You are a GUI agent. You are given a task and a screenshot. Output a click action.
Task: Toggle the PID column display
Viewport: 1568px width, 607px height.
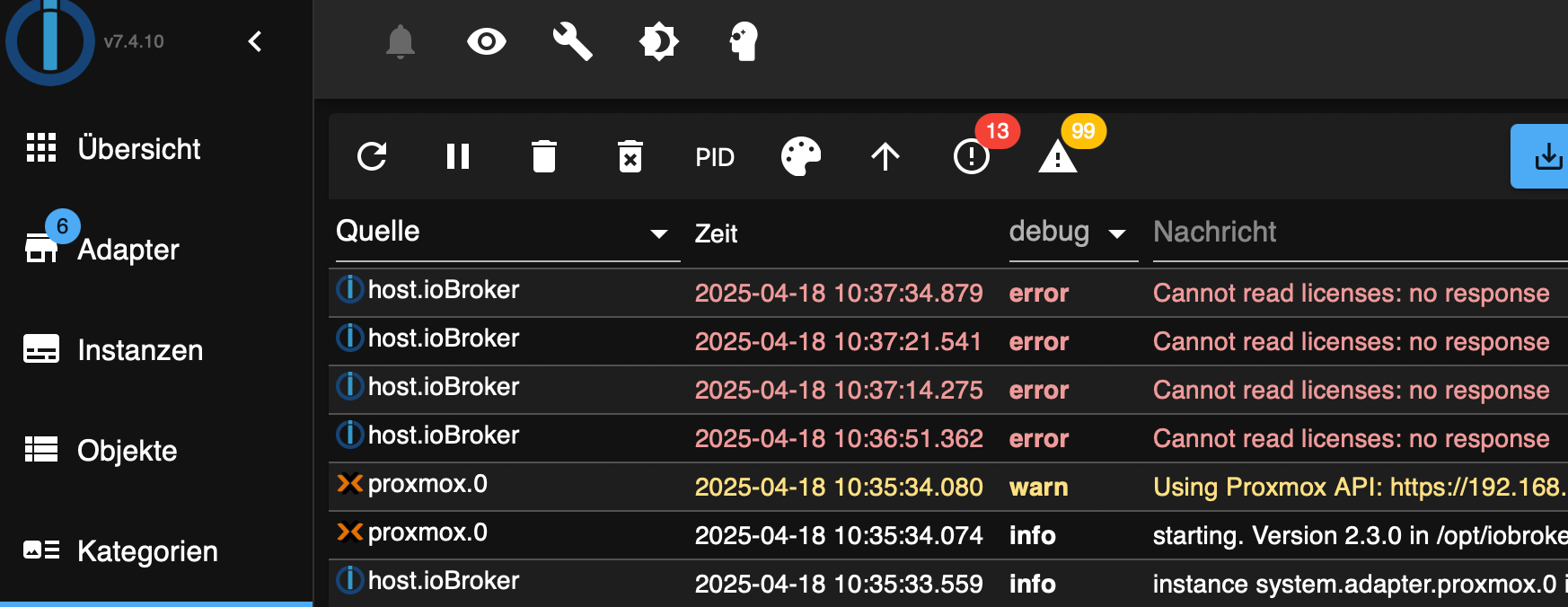pos(715,158)
